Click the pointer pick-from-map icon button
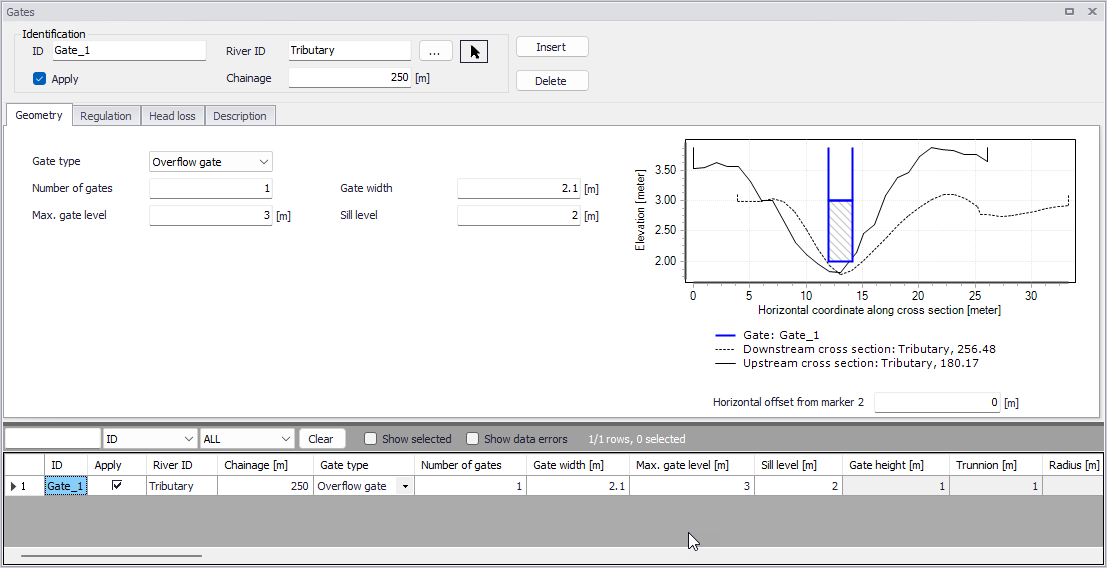The height and width of the screenshot is (568, 1107). click(474, 52)
